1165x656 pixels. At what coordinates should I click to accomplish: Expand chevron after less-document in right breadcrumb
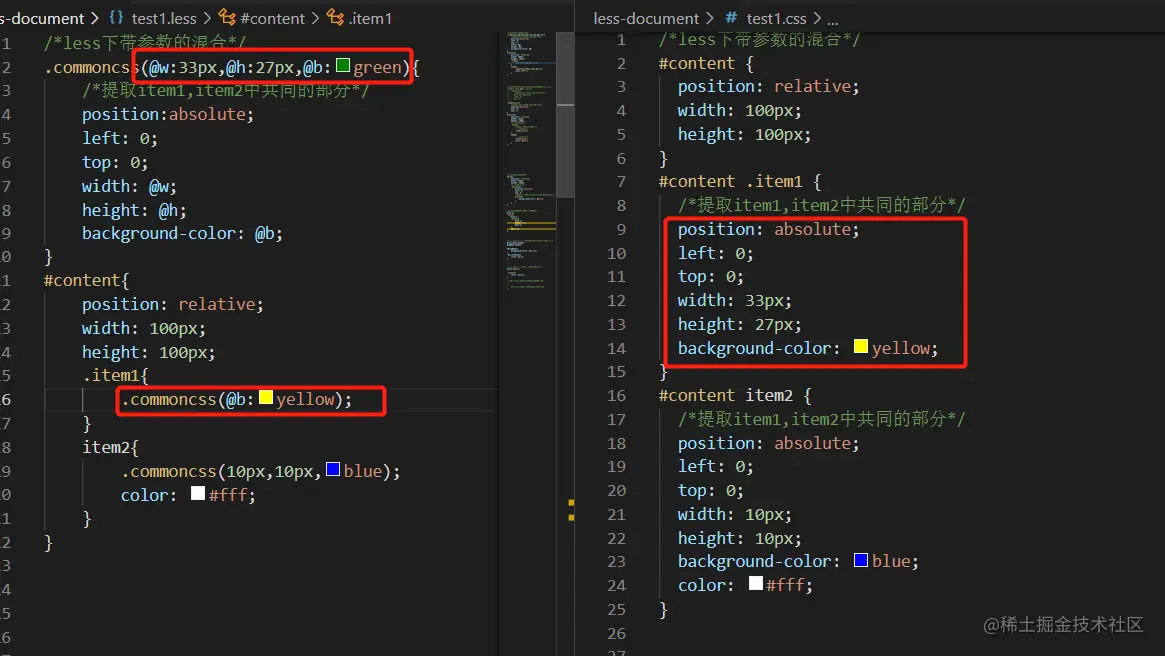click(710, 18)
